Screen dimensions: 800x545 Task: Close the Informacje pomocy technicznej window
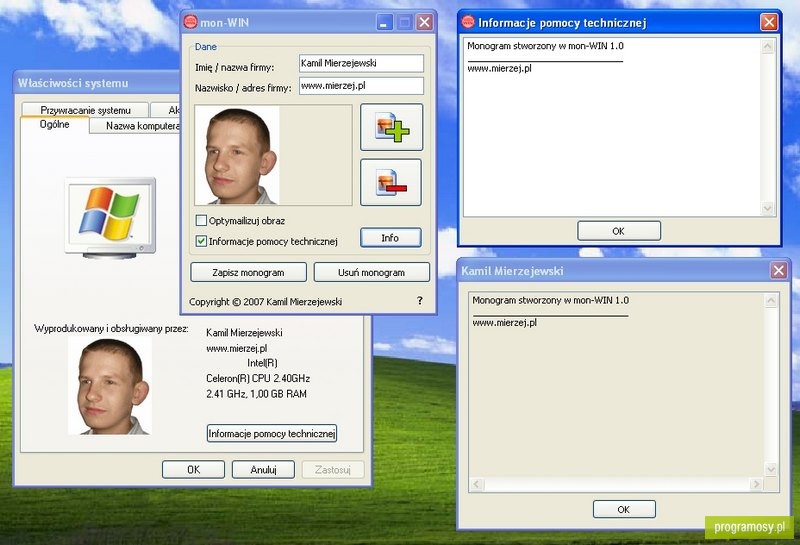click(769, 22)
